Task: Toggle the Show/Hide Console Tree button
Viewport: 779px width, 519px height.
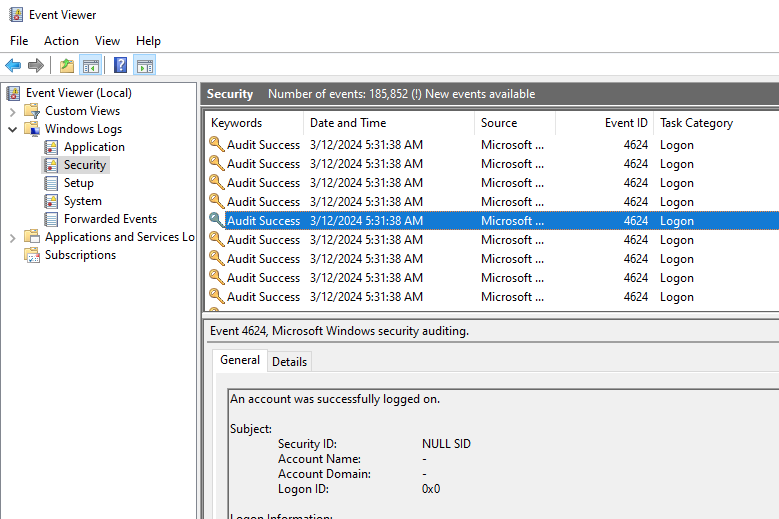Action: [91, 66]
